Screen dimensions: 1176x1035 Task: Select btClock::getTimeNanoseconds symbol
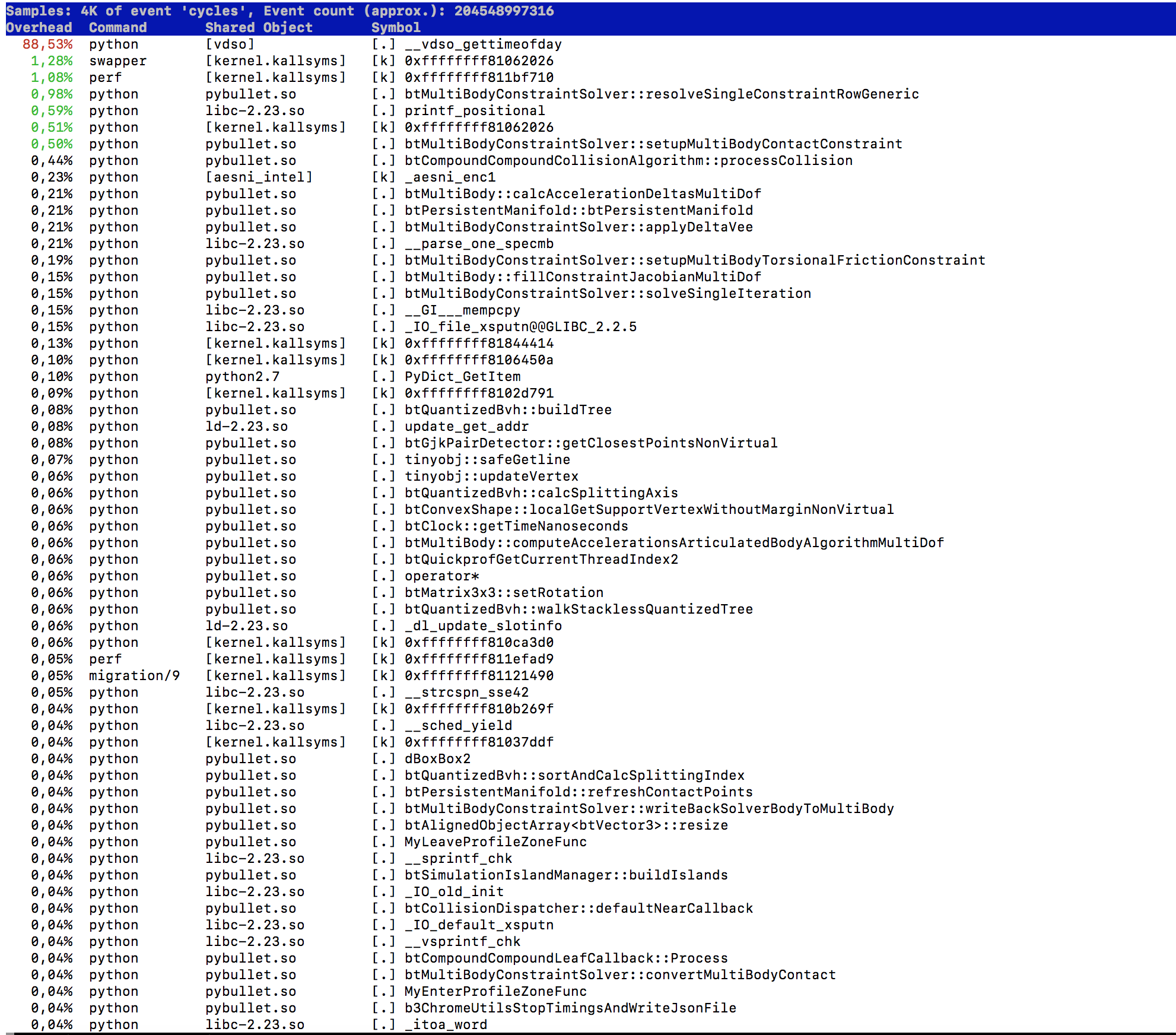516,526
